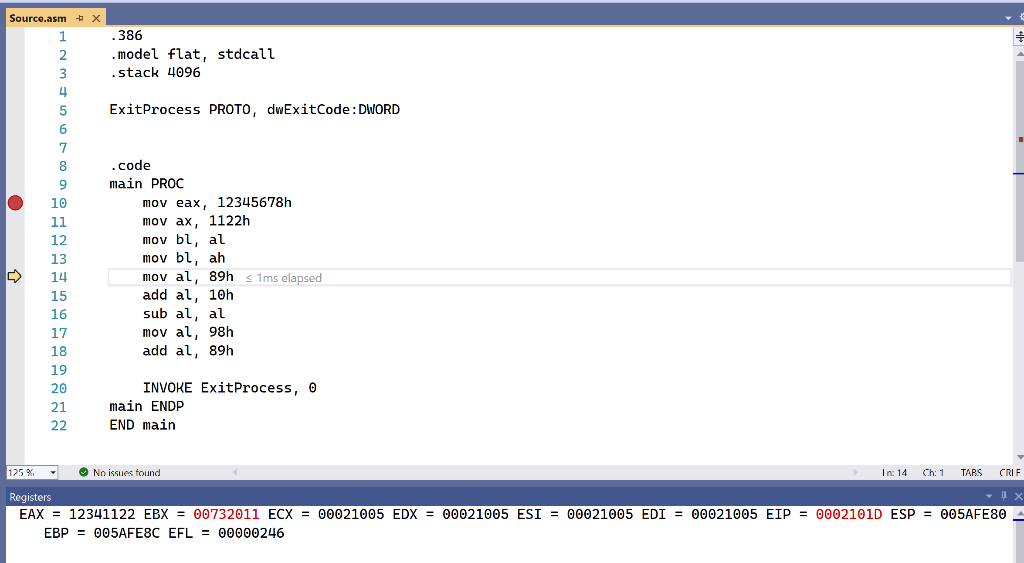Viewport: 1024px width, 563px height.
Task: Click the editor vertical scrollbar thumb
Action: tap(1019, 160)
